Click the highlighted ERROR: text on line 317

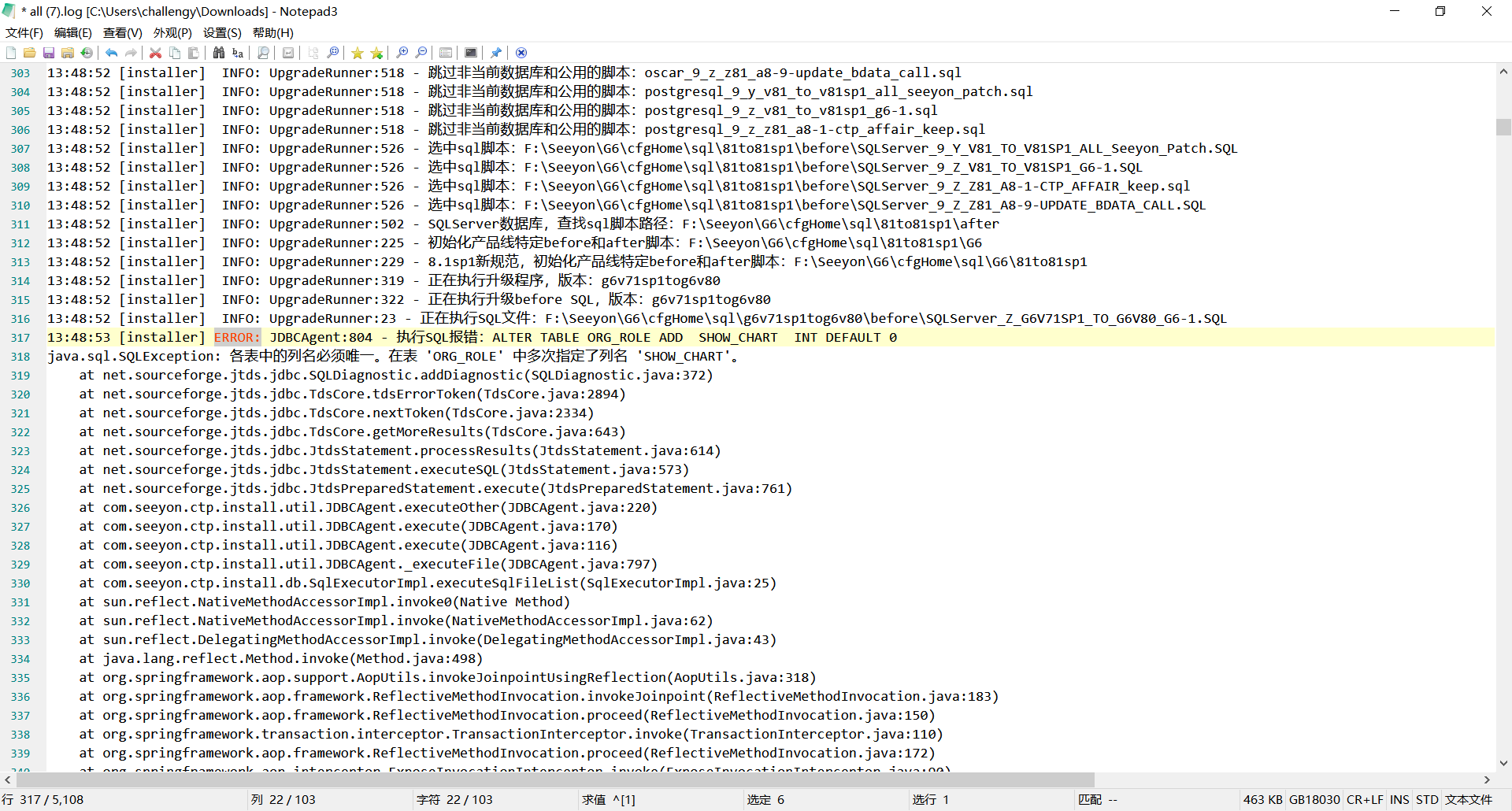(237, 338)
